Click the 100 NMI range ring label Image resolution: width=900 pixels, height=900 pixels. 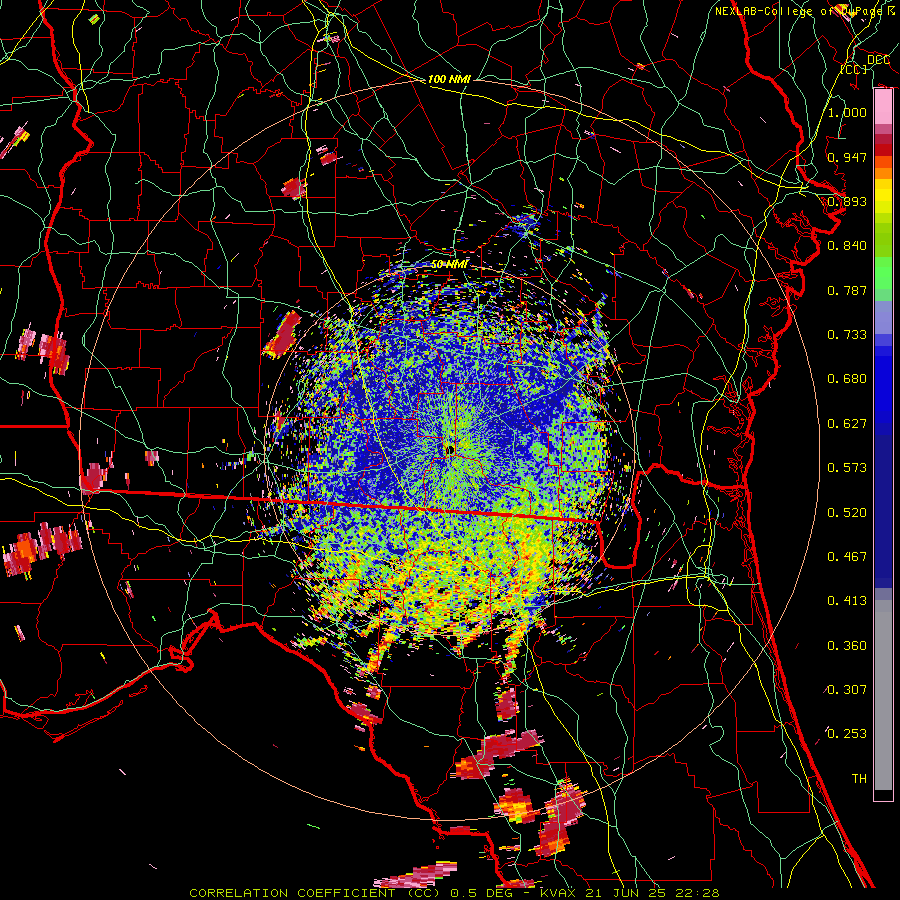point(449,79)
